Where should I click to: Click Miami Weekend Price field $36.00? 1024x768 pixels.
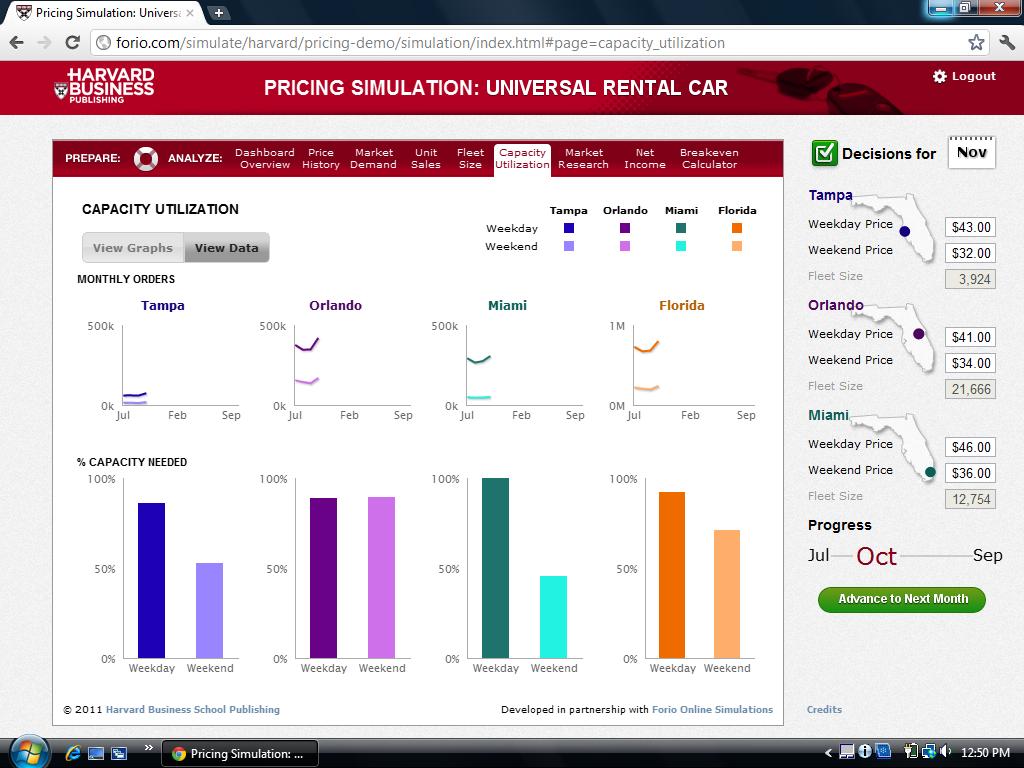tap(970, 473)
